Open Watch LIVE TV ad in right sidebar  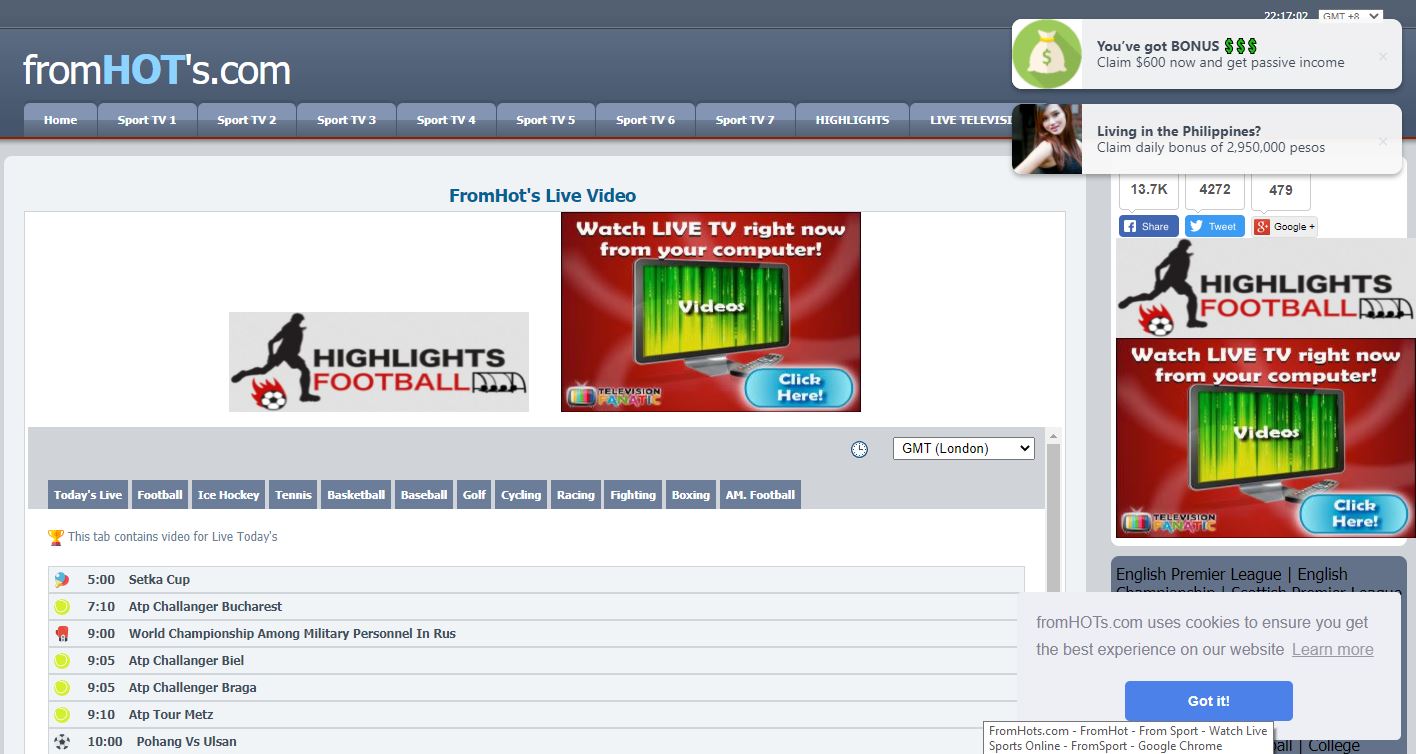click(1266, 438)
